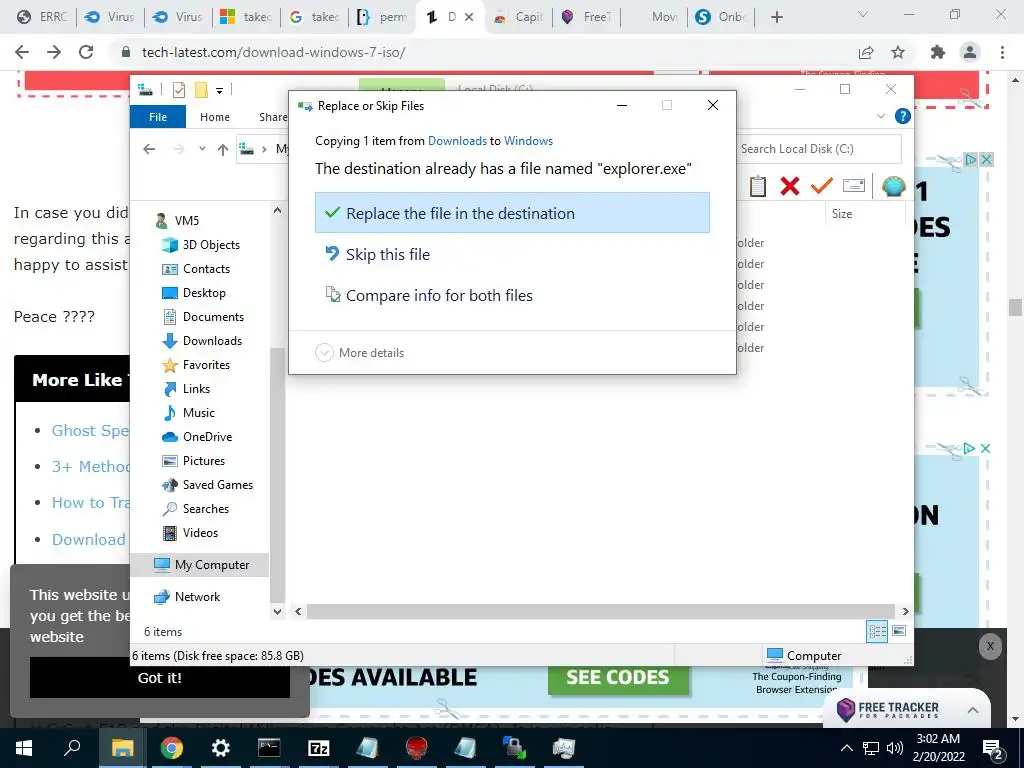Click Explorer back arrow
1024x768 pixels.
pyautogui.click(x=149, y=149)
